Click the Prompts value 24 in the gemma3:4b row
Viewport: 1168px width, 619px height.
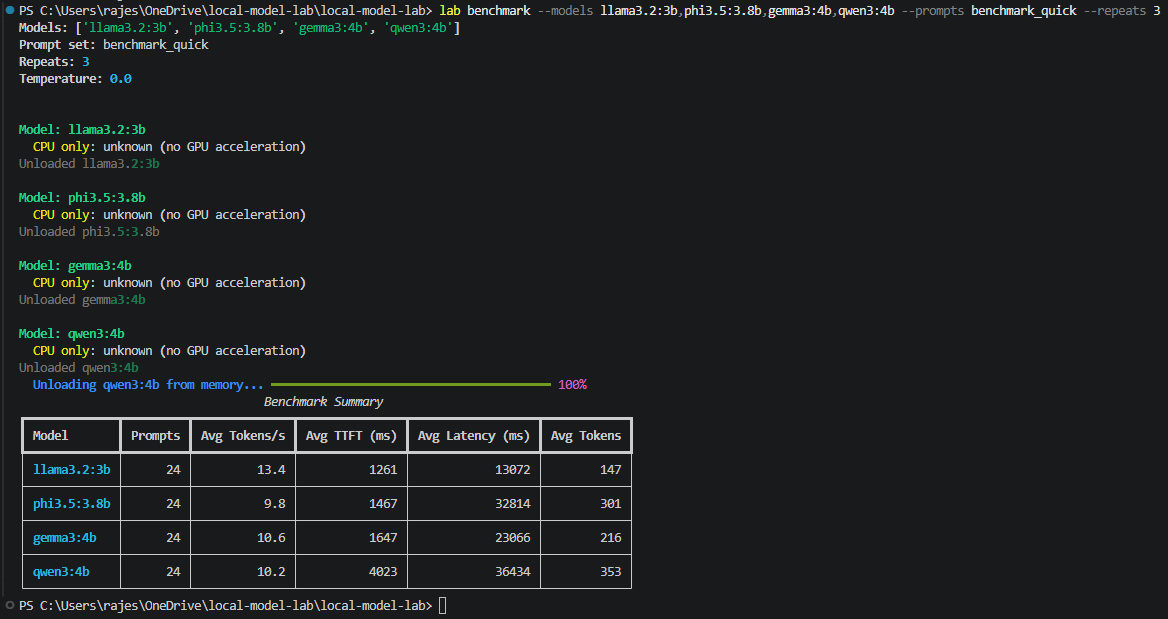(x=174, y=538)
